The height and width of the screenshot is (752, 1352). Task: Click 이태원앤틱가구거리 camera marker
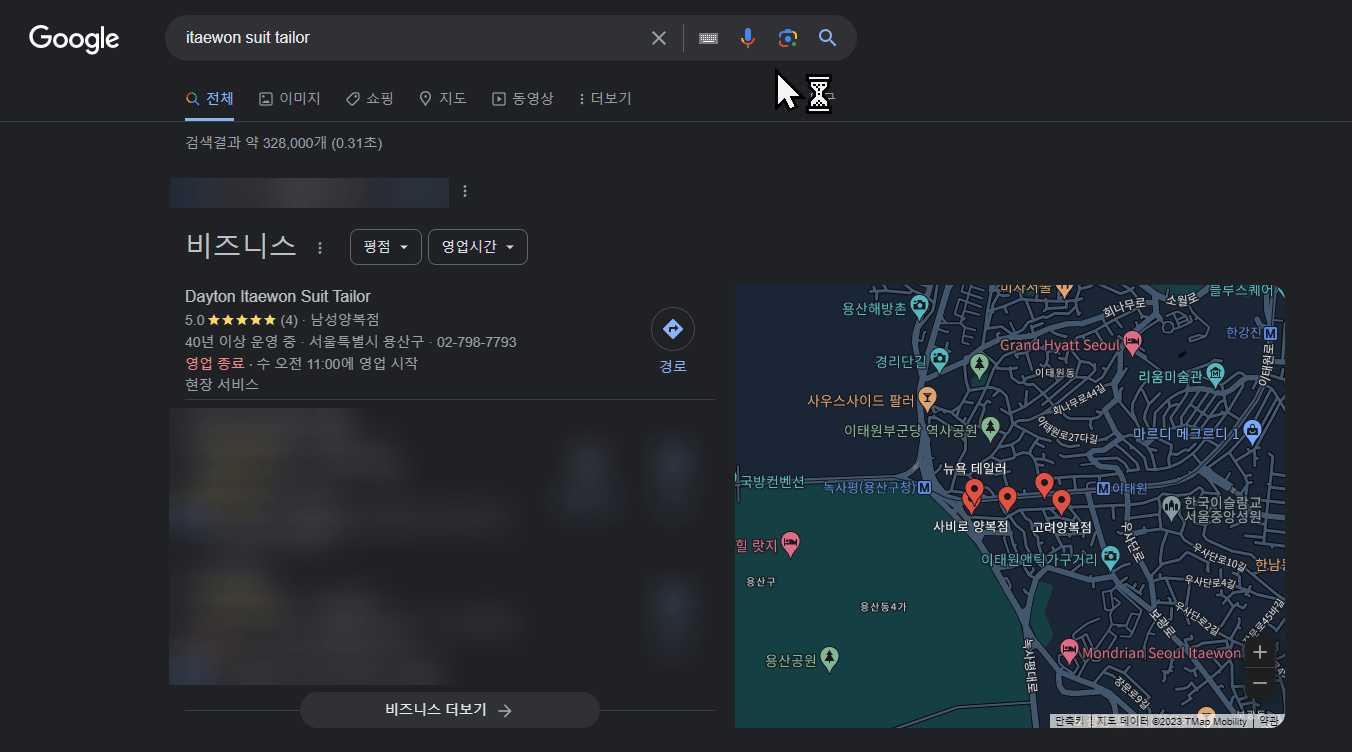click(x=1110, y=556)
